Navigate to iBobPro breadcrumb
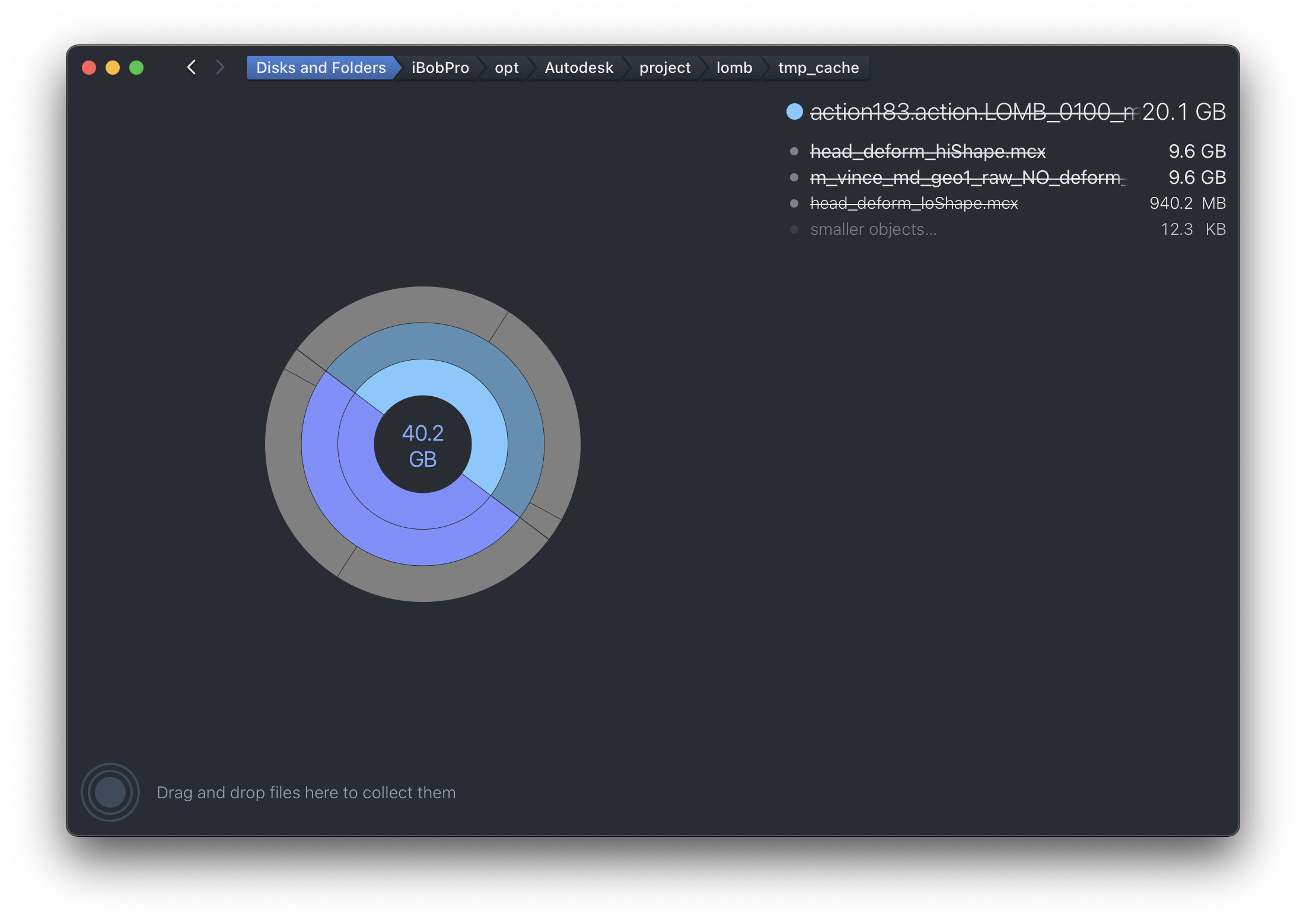Image resolution: width=1306 pixels, height=924 pixels. tap(439, 68)
